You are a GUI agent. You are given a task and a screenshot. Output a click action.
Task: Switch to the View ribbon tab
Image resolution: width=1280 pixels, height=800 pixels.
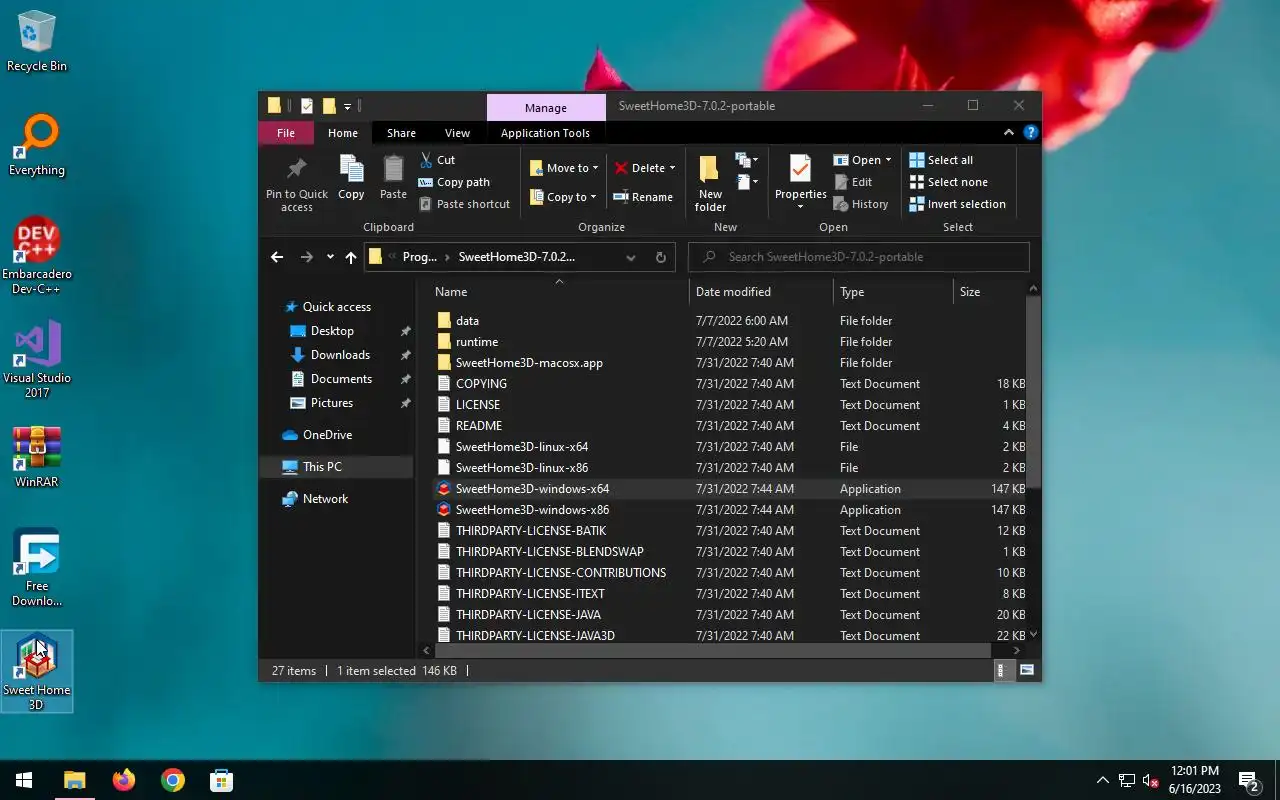[x=457, y=133]
